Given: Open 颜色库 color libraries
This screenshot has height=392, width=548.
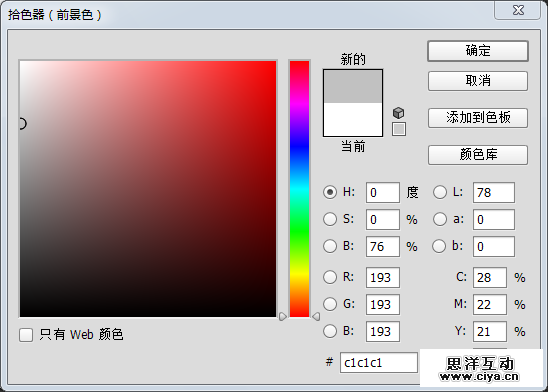Looking at the screenshot, I should tap(478, 155).
